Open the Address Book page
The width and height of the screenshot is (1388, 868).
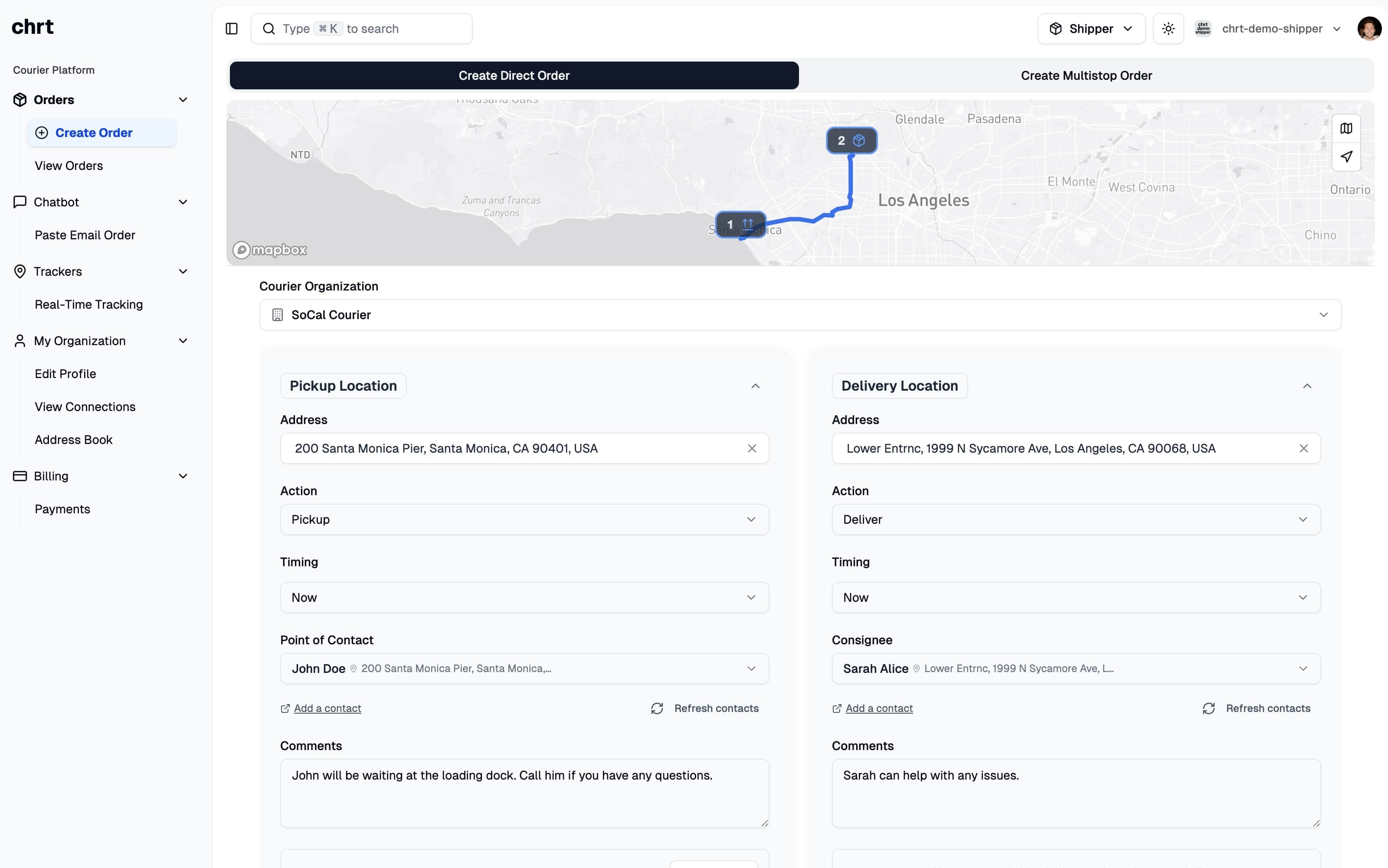(x=73, y=440)
